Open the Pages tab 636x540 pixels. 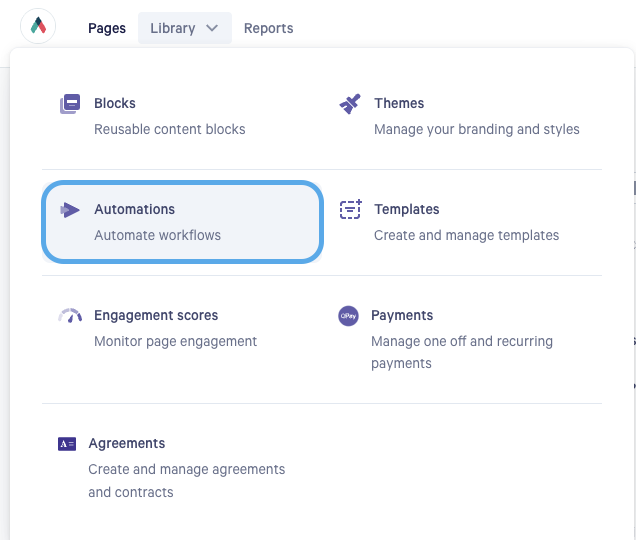(x=107, y=28)
